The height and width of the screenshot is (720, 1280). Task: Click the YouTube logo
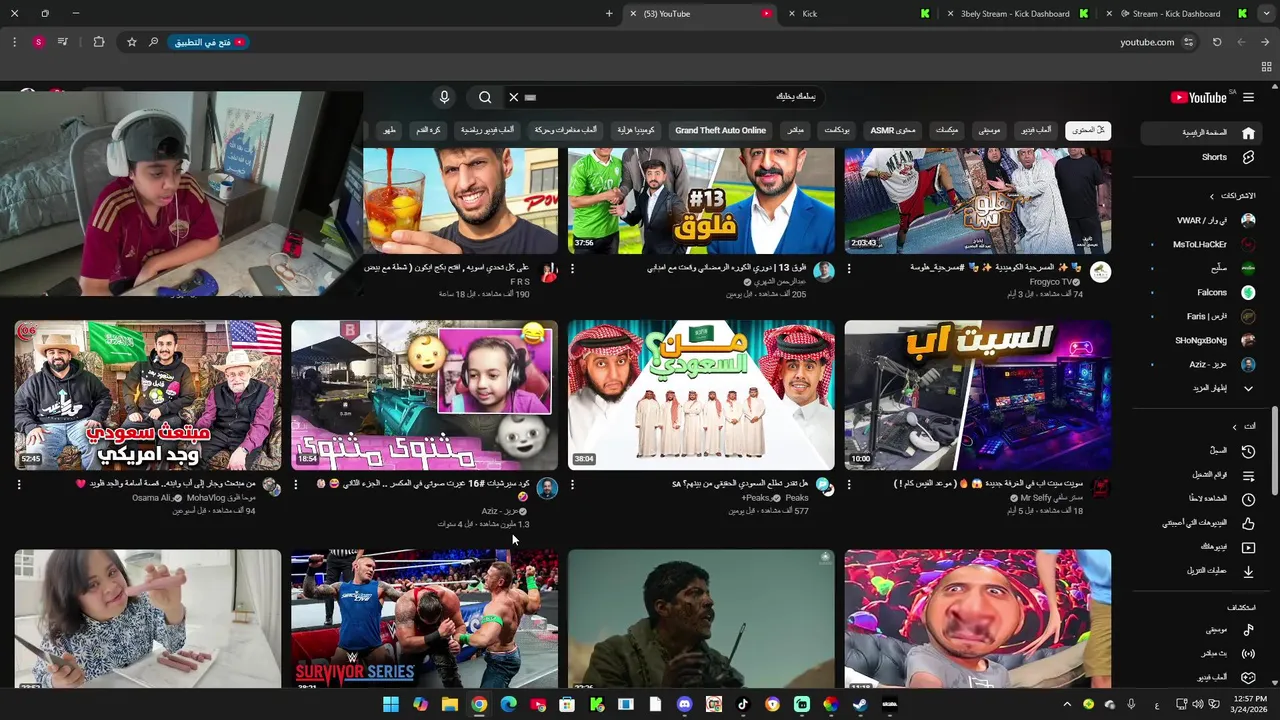pyautogui.click(x=1198, y=97)
